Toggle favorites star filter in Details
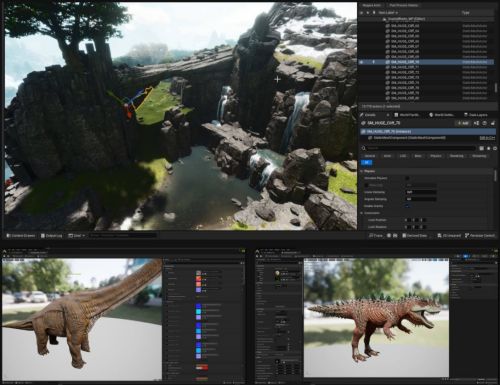 (488, 148)
